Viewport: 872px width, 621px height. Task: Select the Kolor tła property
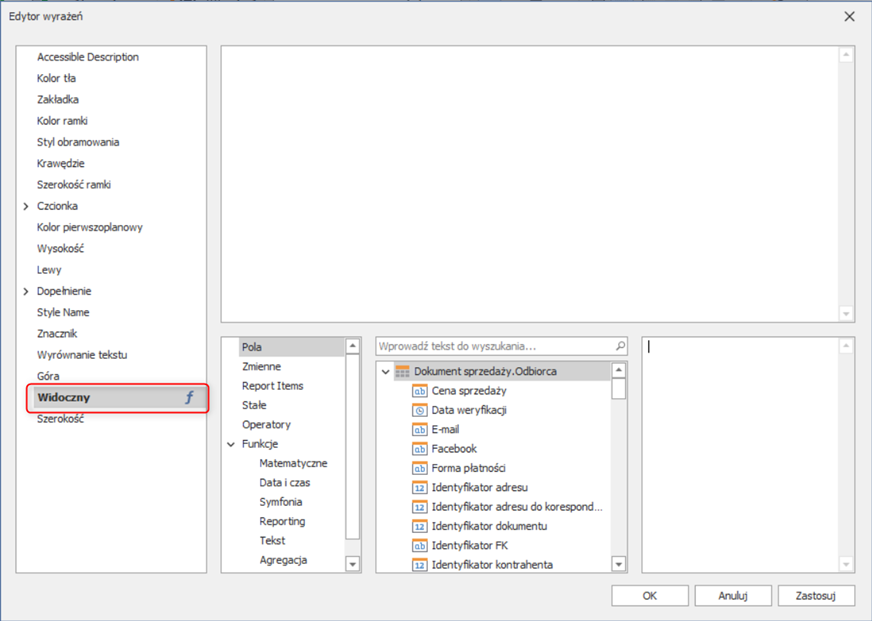pyautogui.click(x=56, y=78)
